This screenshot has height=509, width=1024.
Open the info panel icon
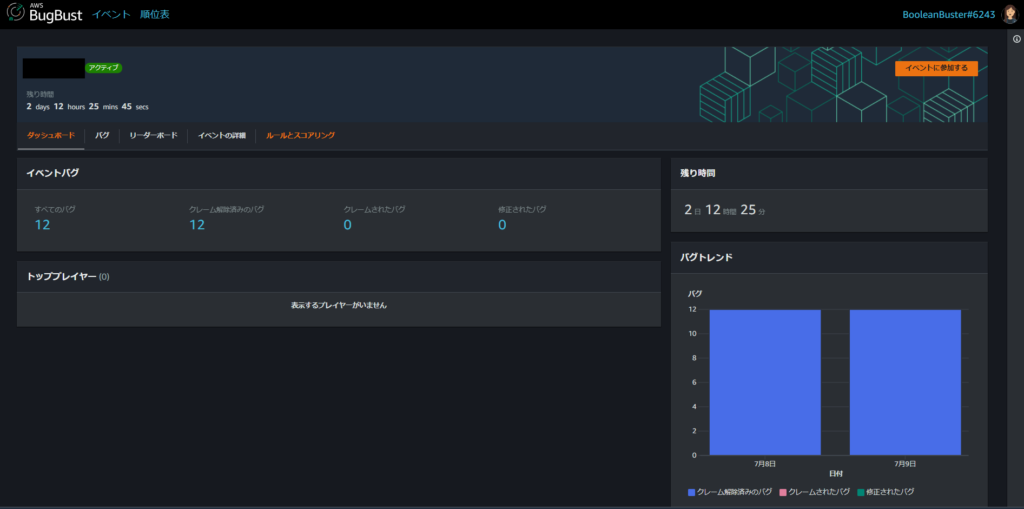click(x=1017, y=39)
